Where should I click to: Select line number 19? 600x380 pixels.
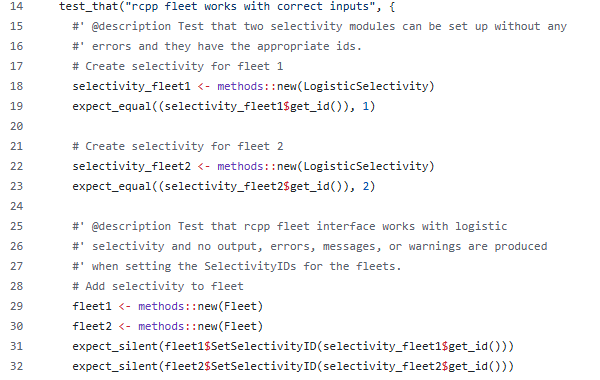click(16, 106)
